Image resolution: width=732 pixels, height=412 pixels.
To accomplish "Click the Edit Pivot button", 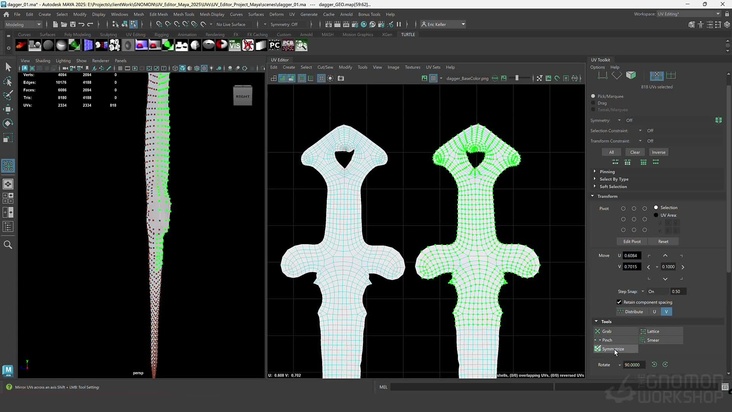I will pos(632,242).
